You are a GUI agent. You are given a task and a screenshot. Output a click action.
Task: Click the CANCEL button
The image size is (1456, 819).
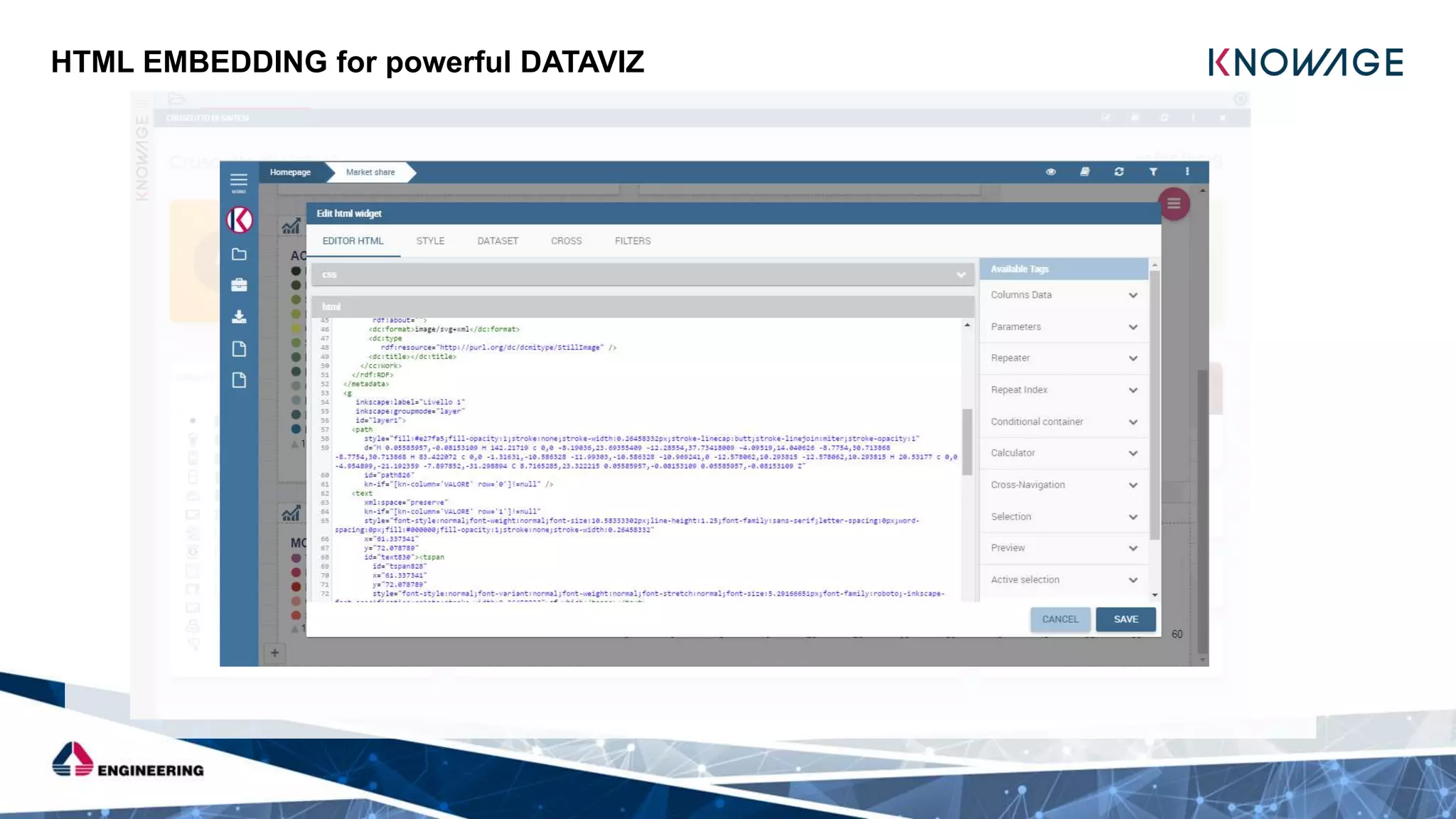pos(1060,619)
